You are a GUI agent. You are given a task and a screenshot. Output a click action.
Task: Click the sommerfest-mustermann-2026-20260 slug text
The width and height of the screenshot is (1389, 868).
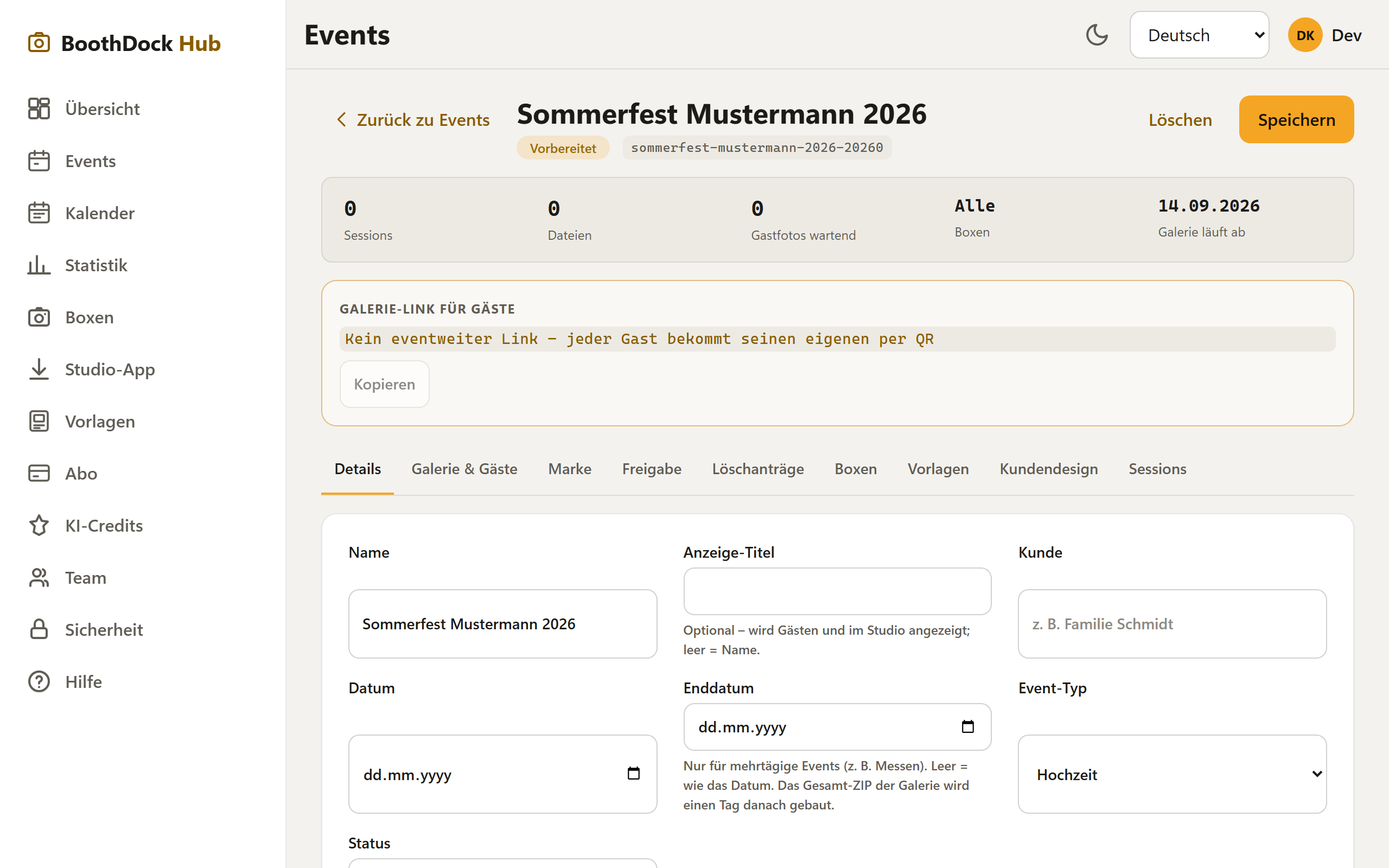[756, 148]
